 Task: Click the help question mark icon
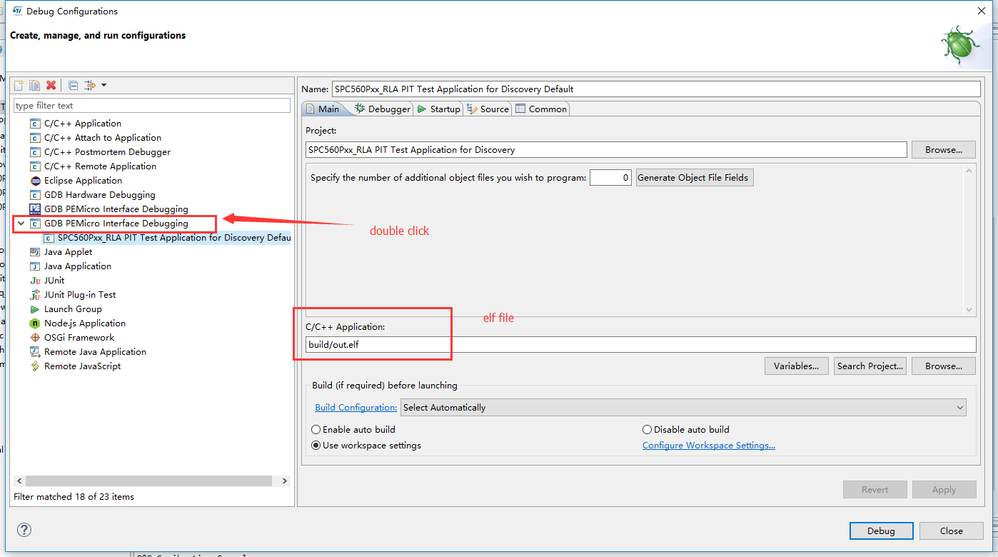(24, 530)
